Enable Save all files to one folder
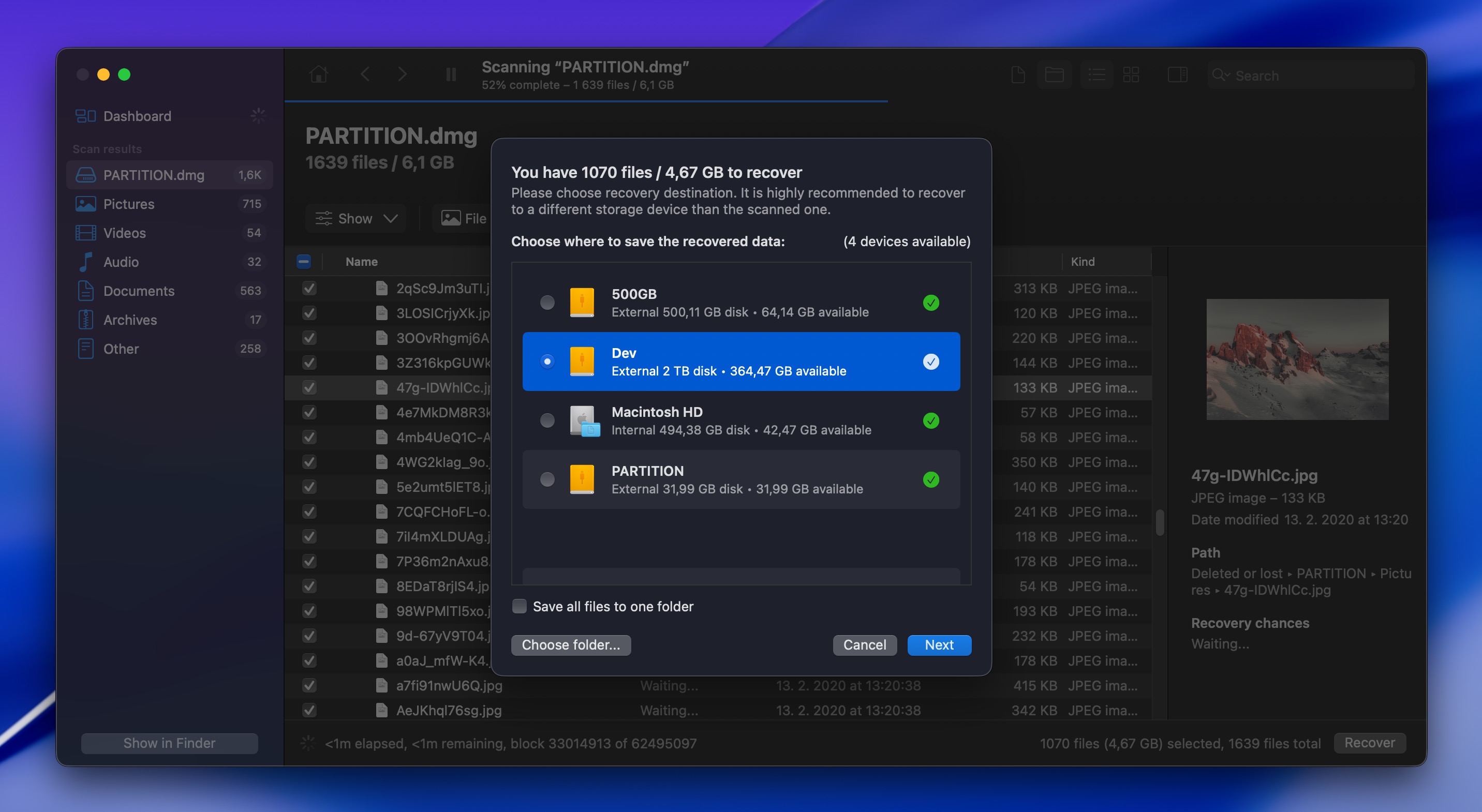 pos(519,606)
